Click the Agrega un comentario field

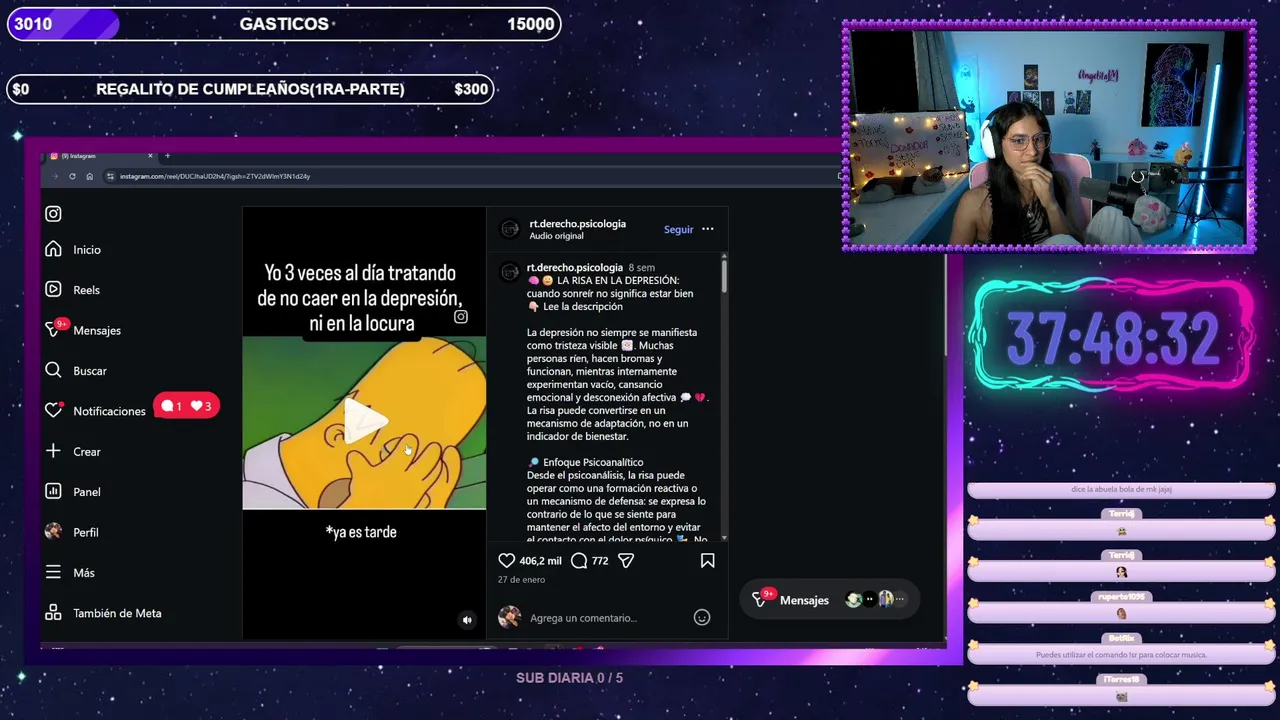click(609, 618)
